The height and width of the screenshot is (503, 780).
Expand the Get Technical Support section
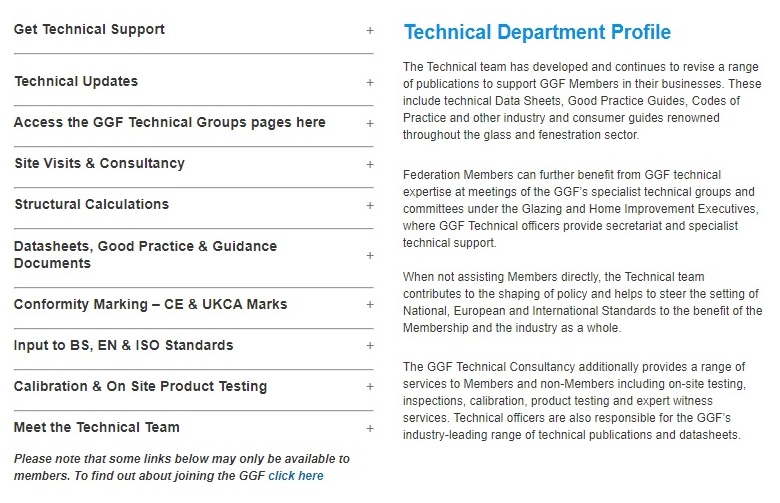(x=90, y=30)
